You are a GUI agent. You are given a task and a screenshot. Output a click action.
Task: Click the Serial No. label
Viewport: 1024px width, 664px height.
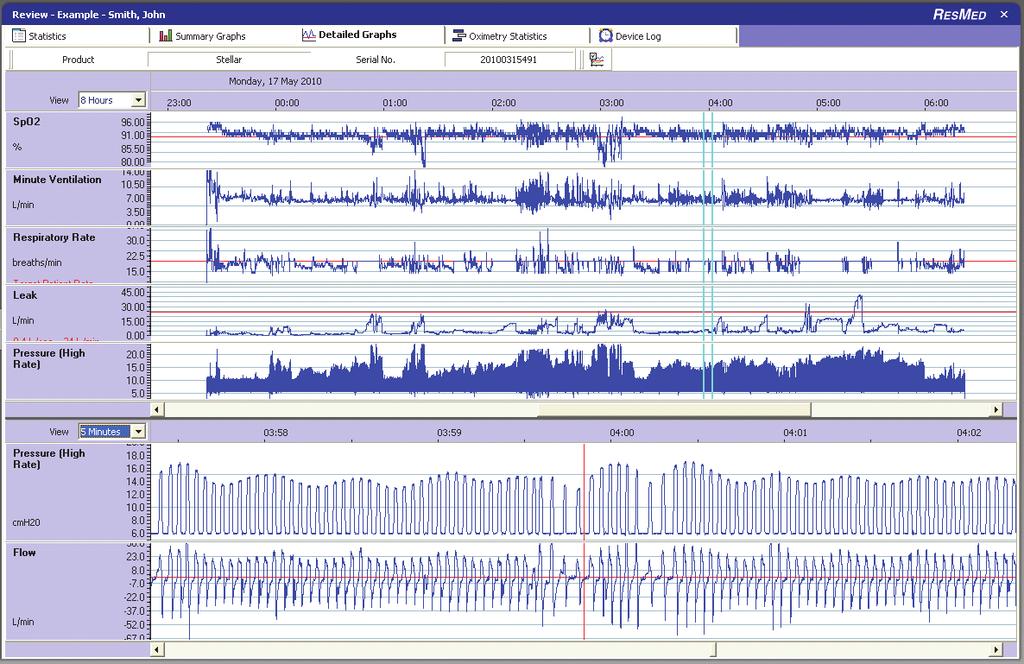pos(376,59)
